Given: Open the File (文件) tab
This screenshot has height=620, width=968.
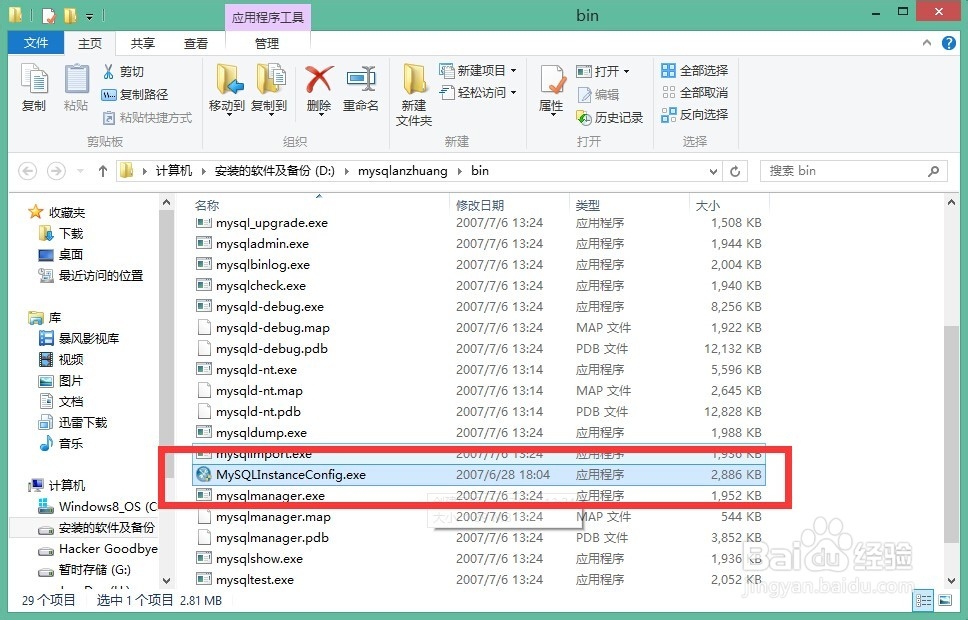Looking at the screenshot, I should 36,43.
